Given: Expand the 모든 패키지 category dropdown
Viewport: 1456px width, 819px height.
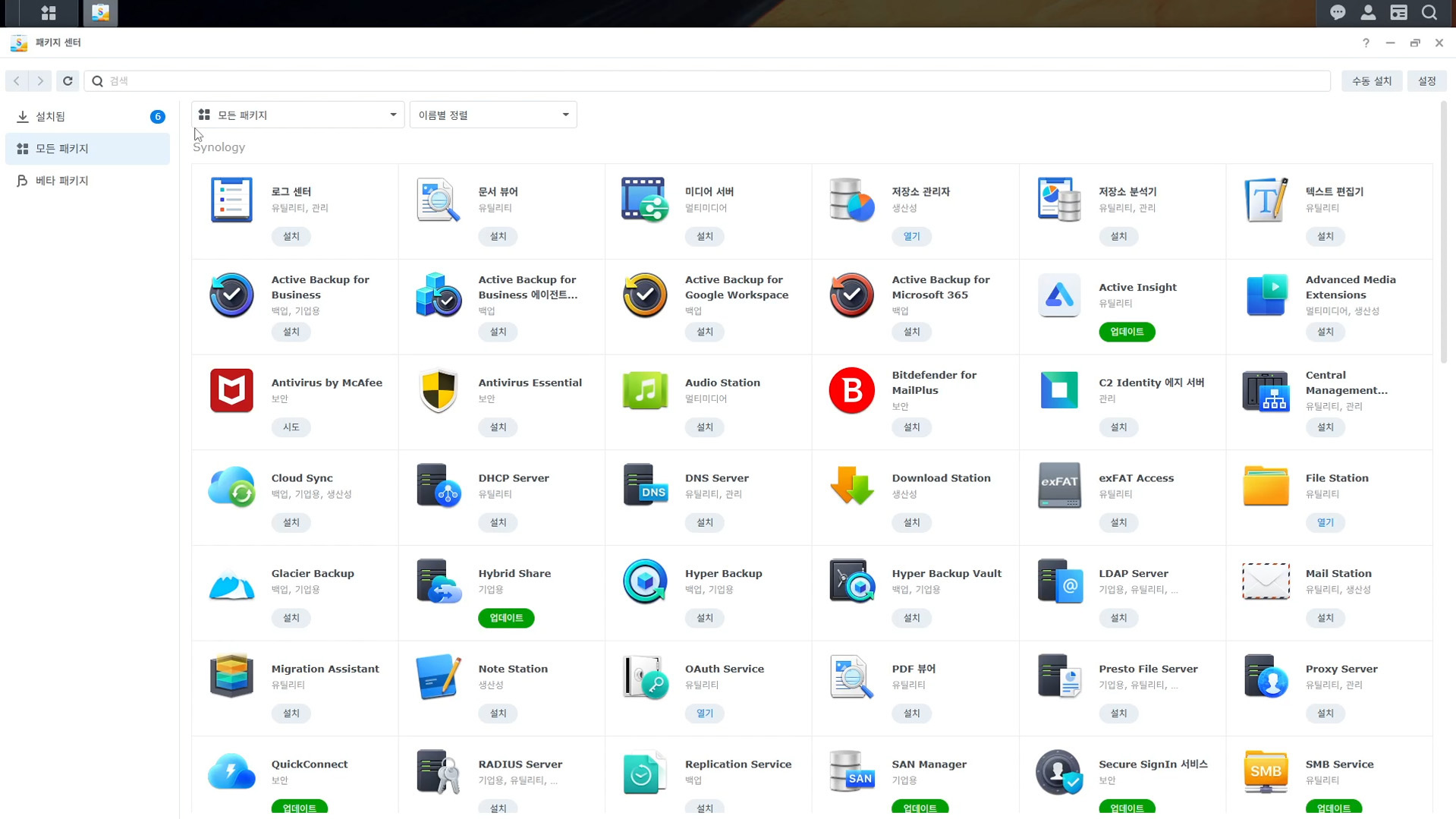Looking at the screenshot, I should pyautogui.click(x=297, y=115).
